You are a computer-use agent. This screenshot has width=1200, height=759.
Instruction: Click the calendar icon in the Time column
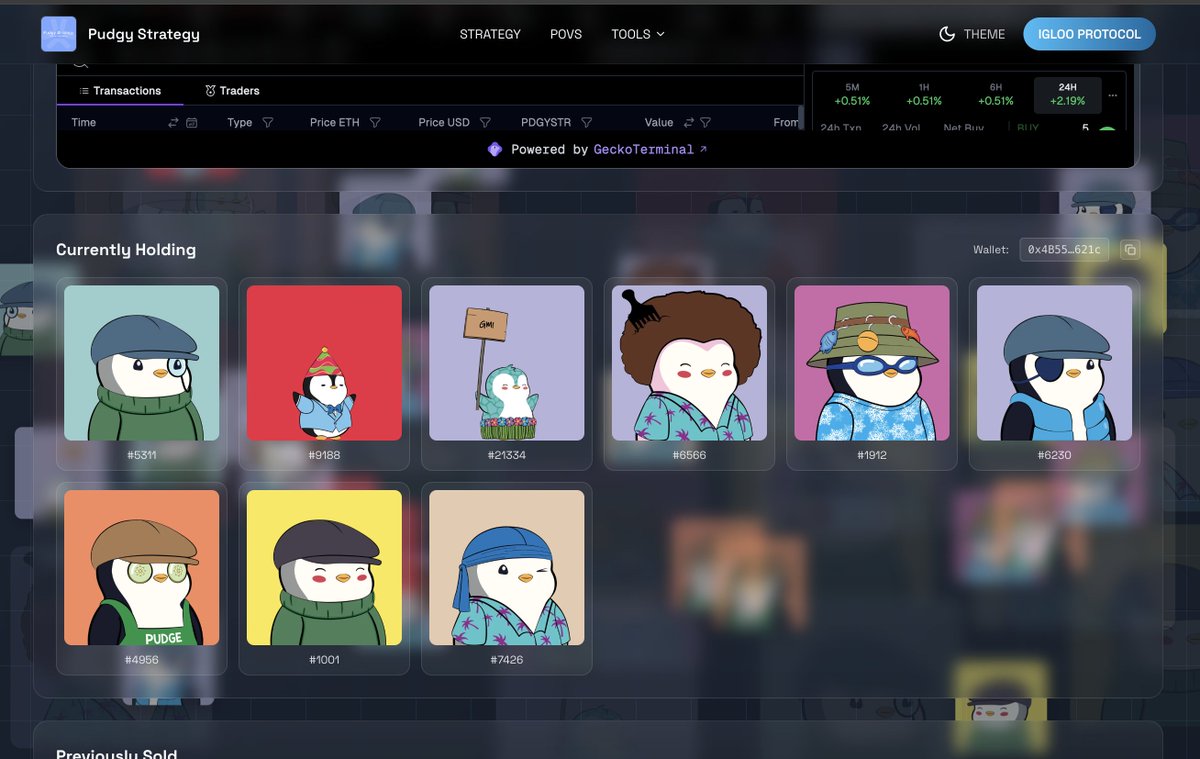pos(192,123)
